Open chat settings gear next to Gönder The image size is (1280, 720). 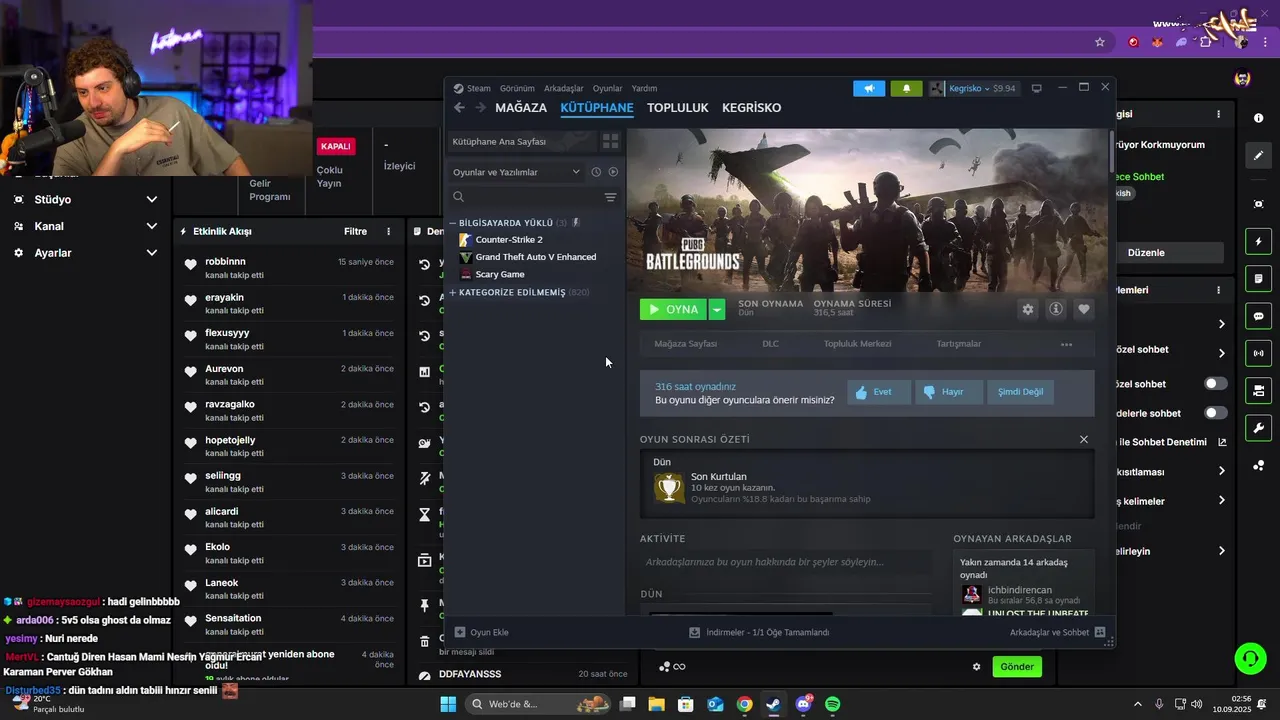[977, 667]
